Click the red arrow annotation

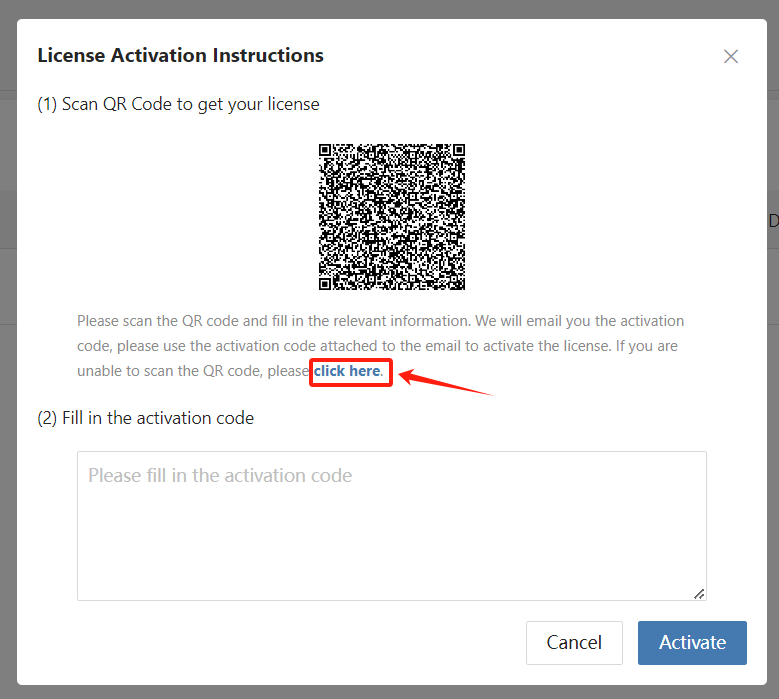point(445,382)
